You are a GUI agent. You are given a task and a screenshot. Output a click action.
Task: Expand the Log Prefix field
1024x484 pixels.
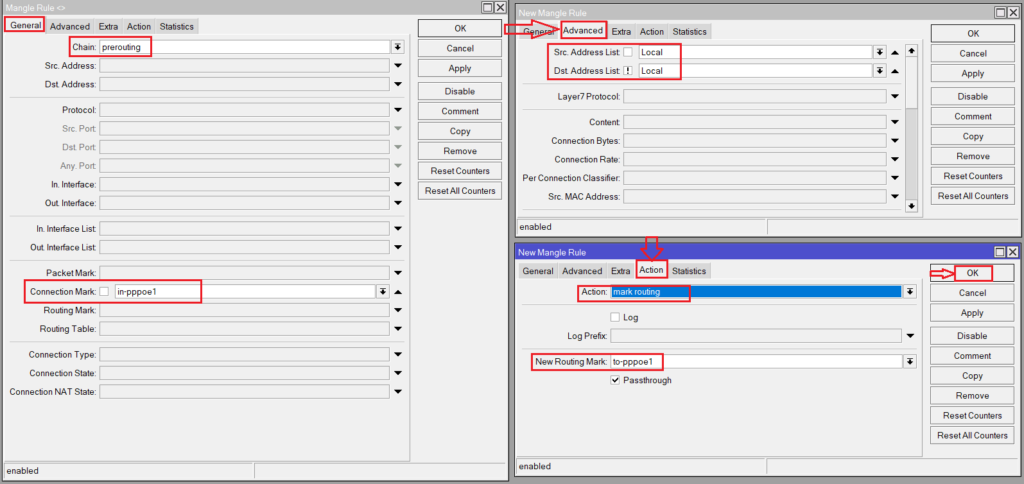(910, 336)
